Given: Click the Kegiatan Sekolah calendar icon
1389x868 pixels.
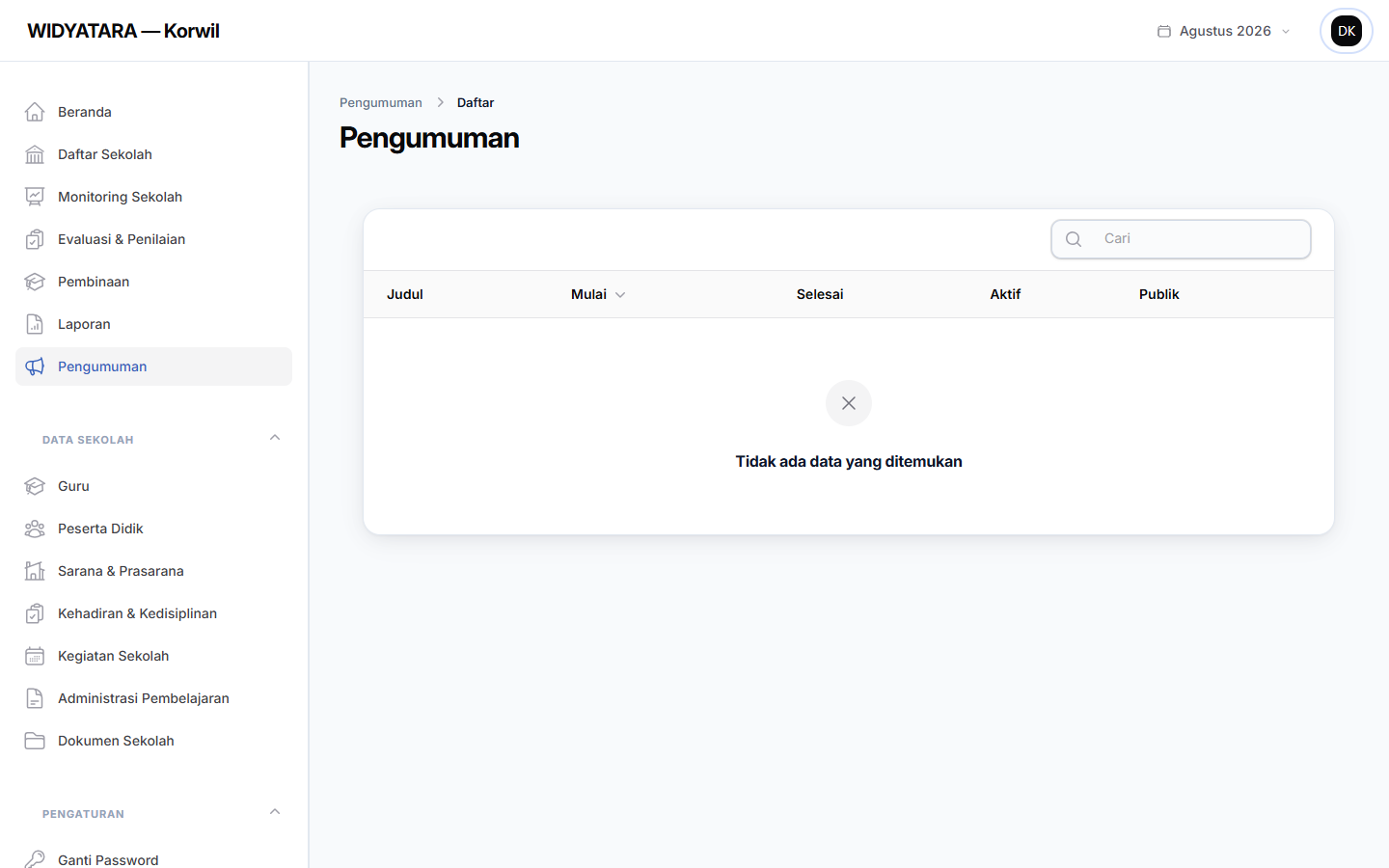Looking at the screenshot, I should pyautogui.click(x=35, y=656).
